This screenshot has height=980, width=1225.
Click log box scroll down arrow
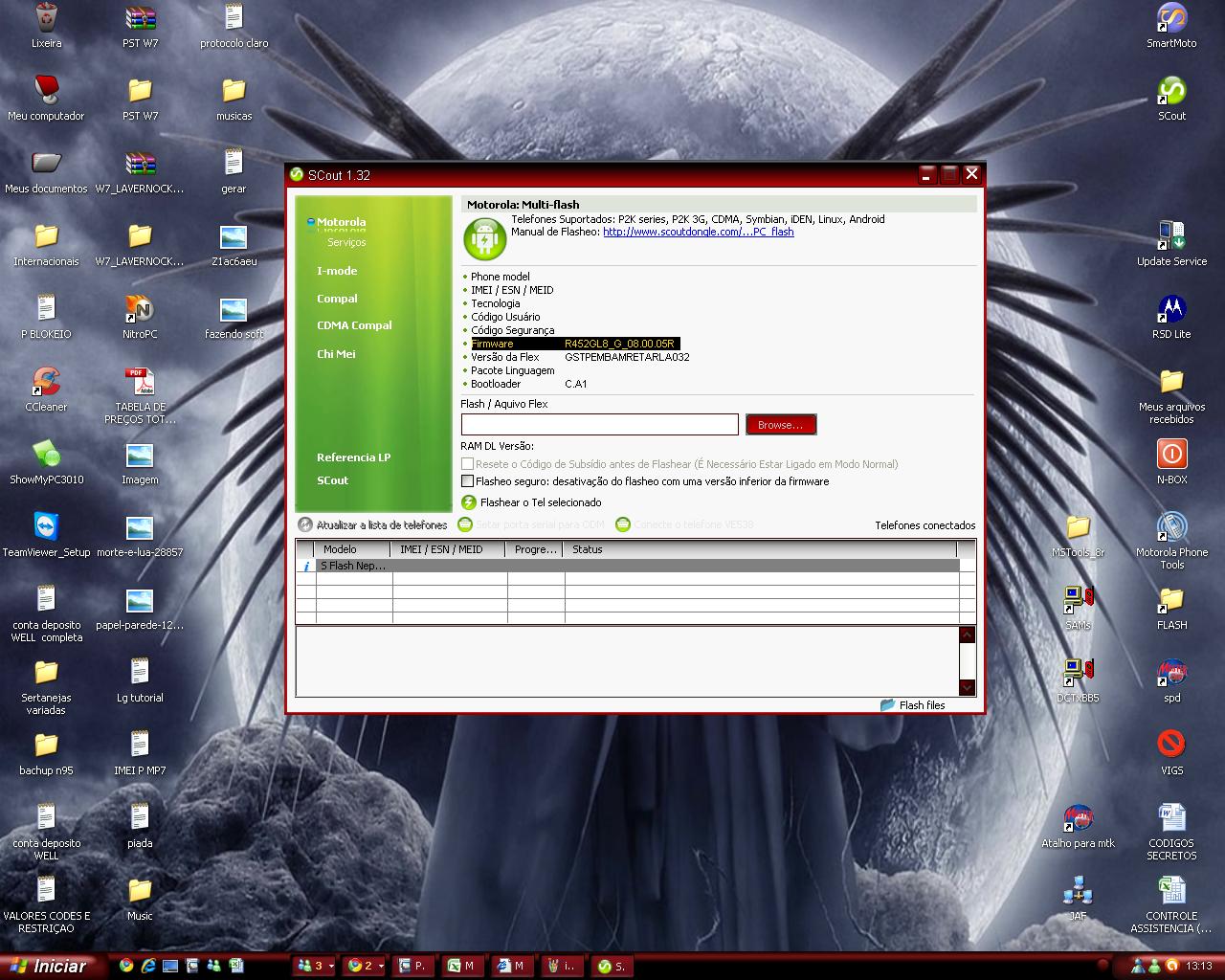967,687
